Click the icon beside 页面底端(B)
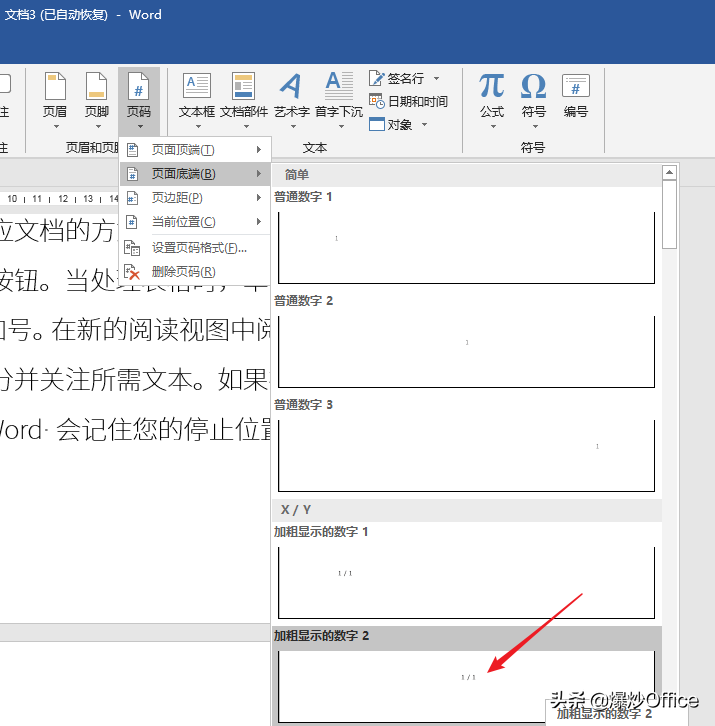The width and height of the screenshot is (715, 726). point(132,174)
